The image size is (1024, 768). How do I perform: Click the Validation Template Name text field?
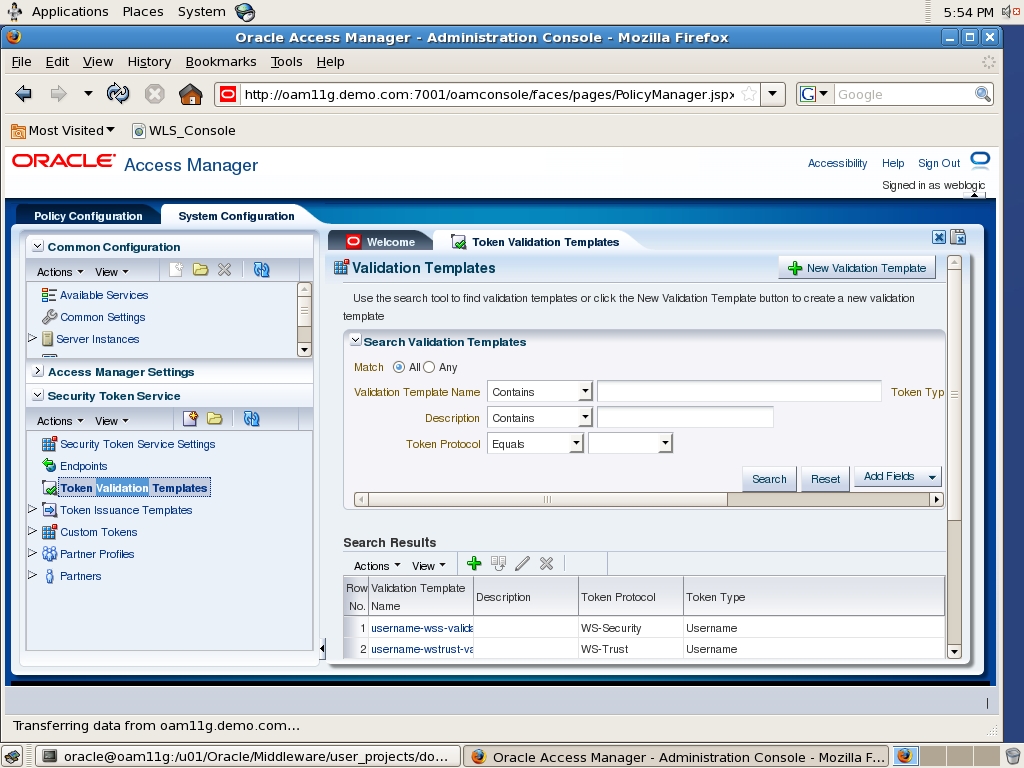739,391
